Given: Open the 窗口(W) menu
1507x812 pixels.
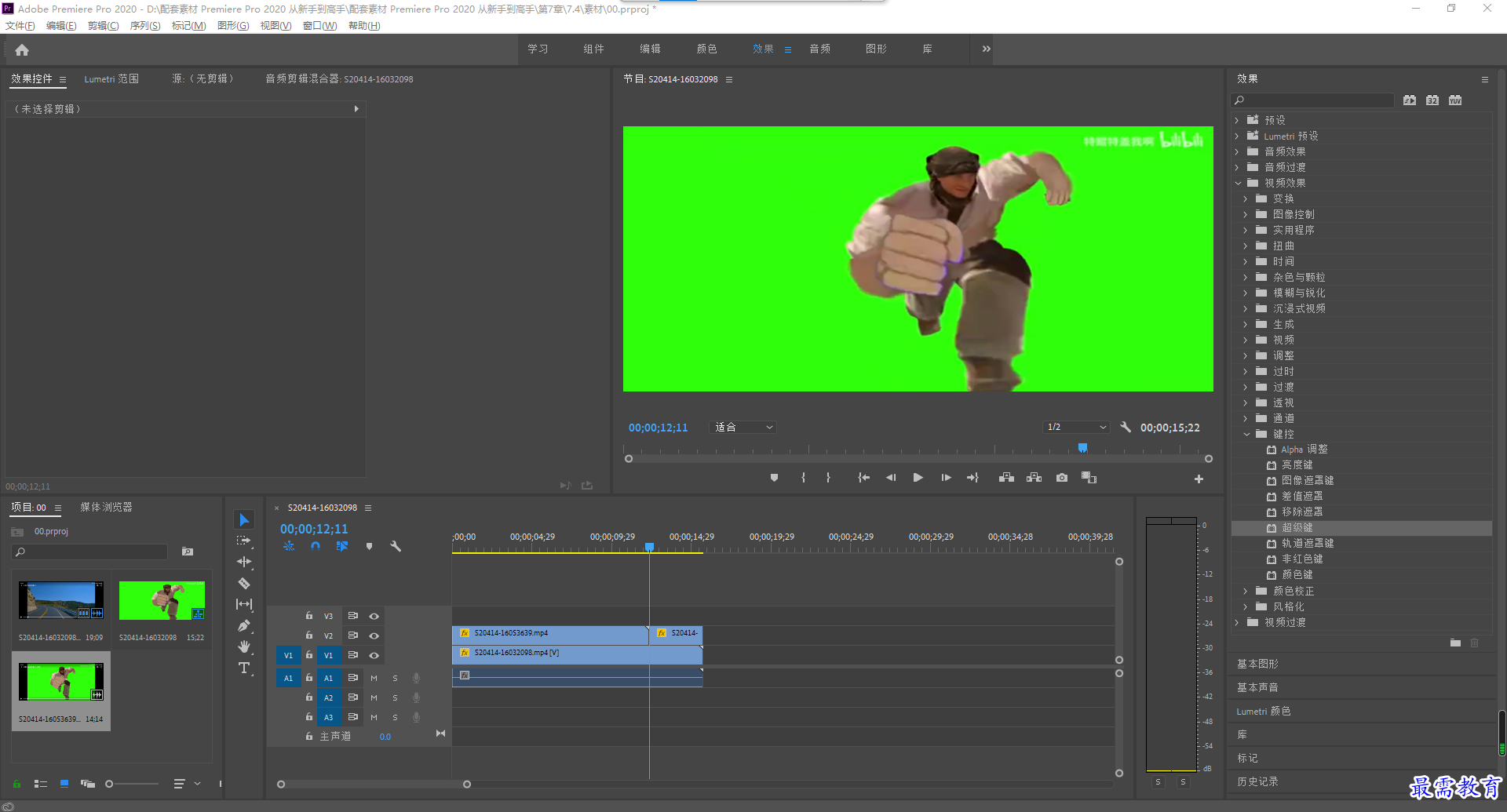Looking at the screenshot, I should point(319,26).
